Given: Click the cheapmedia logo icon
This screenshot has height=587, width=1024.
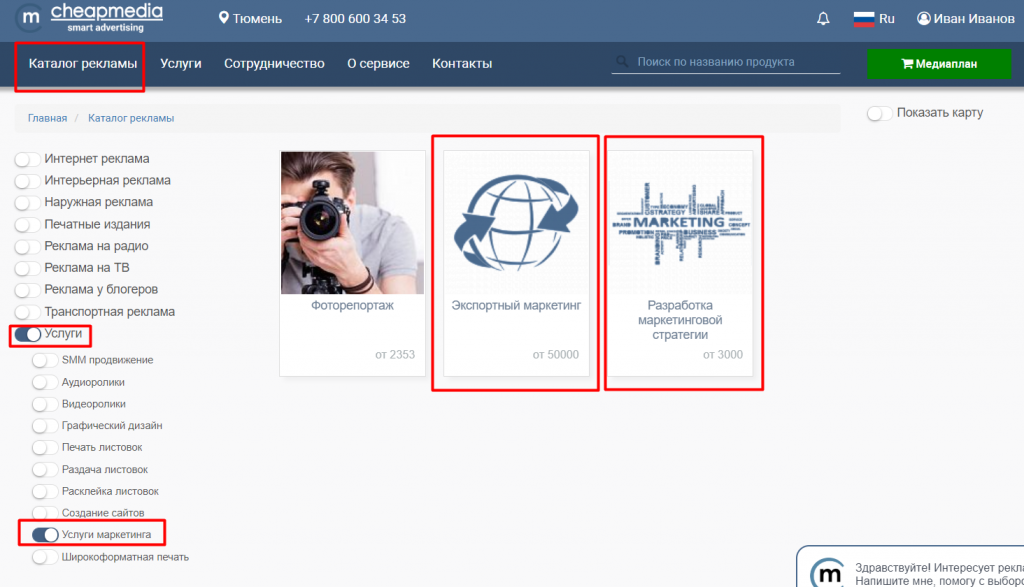Looking at the screenshot, I should pyautogui.click(x=31, y=17).
